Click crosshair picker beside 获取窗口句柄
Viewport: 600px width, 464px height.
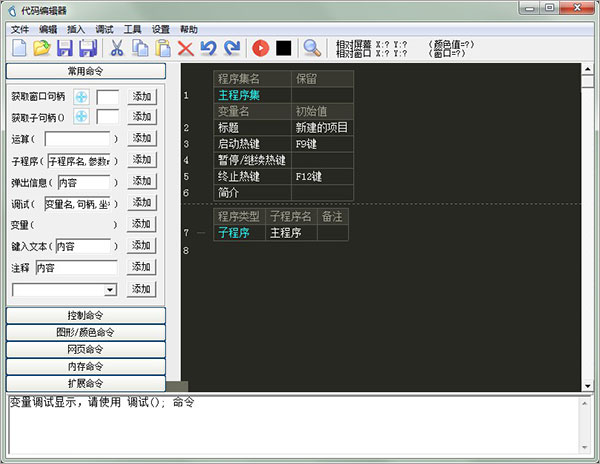(x=81, y=97)
